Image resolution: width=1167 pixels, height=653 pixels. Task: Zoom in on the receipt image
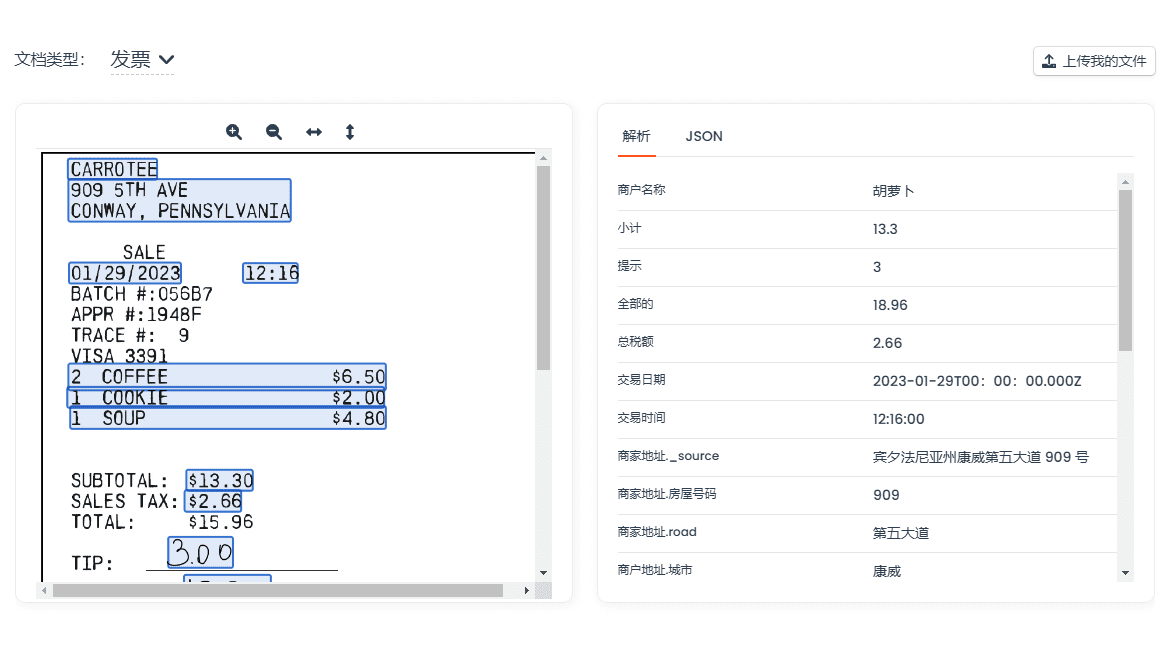tap(234, 132)
